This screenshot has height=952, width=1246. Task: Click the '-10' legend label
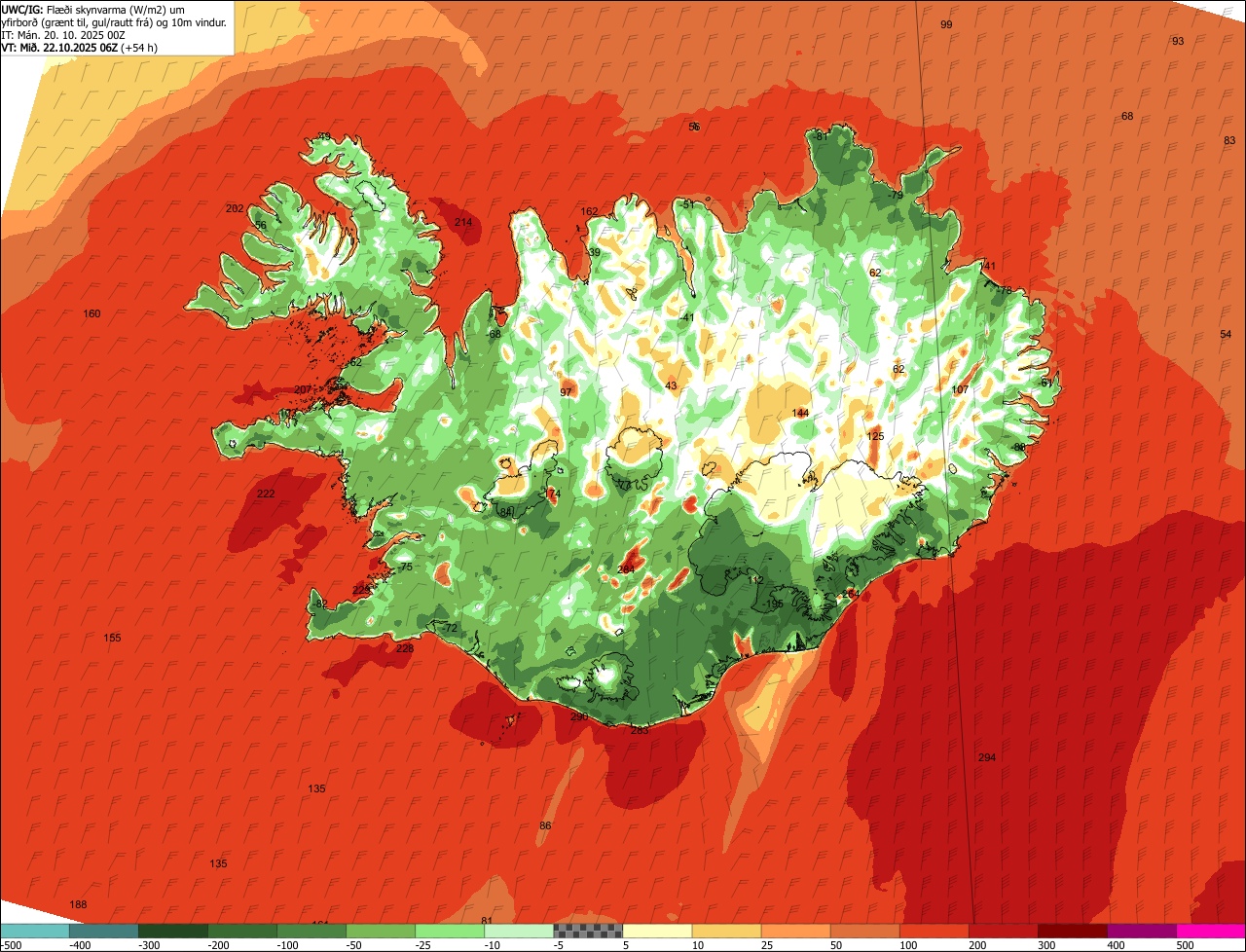tap(495, 945)
